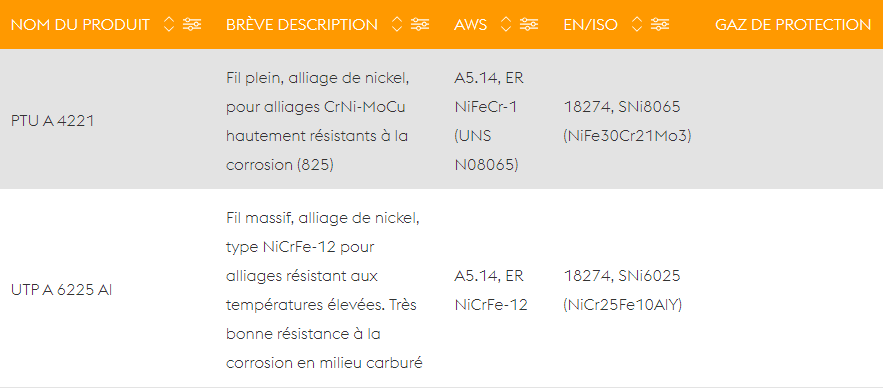Image resolution: width=883 pixels, height=388 pixels.
Task: Click the NOM DU PRODUIT header label
Action: pos(81,25)
